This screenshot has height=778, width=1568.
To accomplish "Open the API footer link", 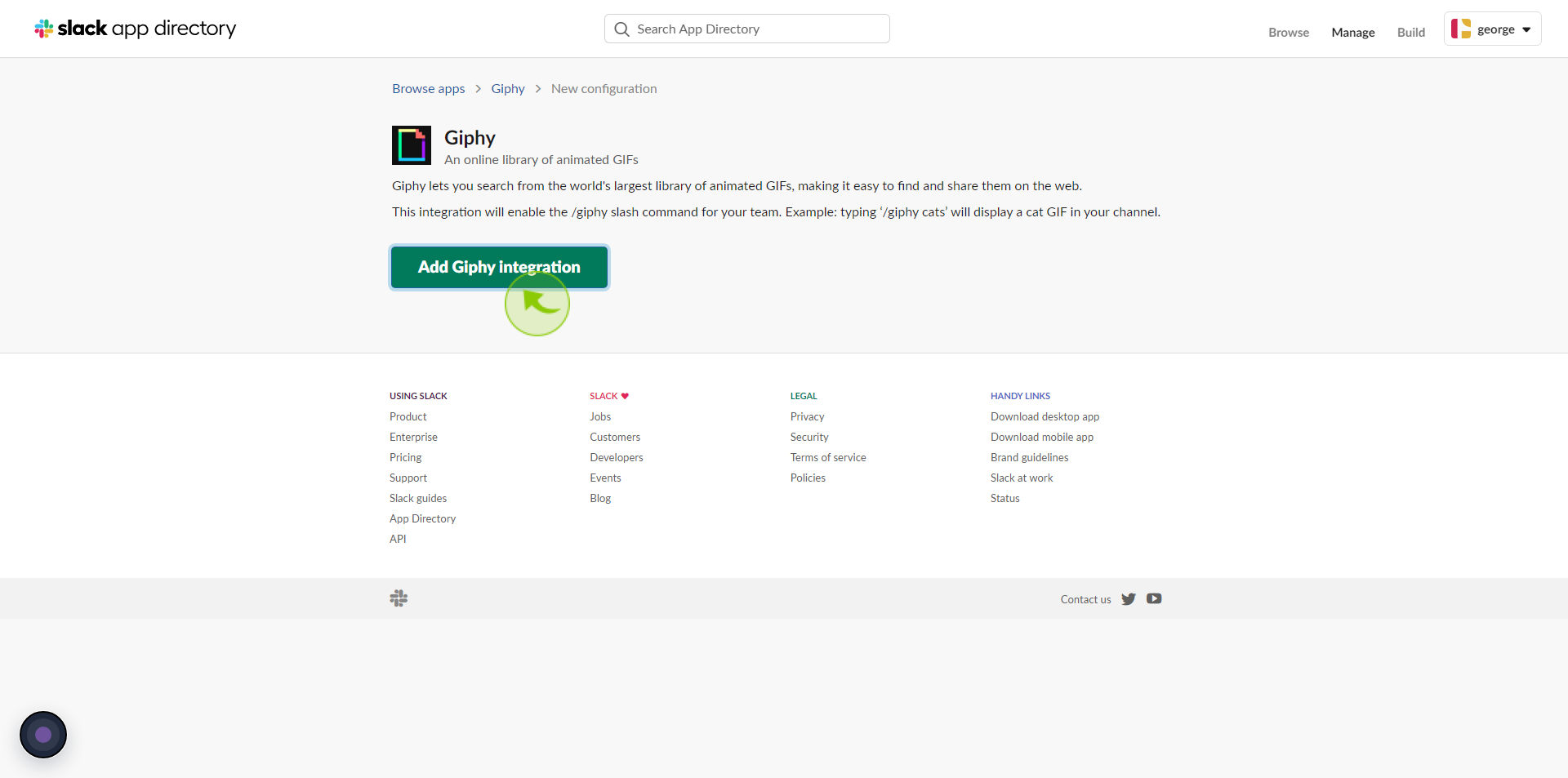I will (x=398, y=539).
